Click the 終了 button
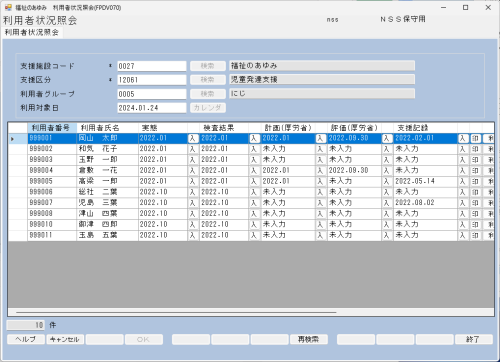Image resolution: width=500 pixels, height=362 pixels. click(473, 339)
